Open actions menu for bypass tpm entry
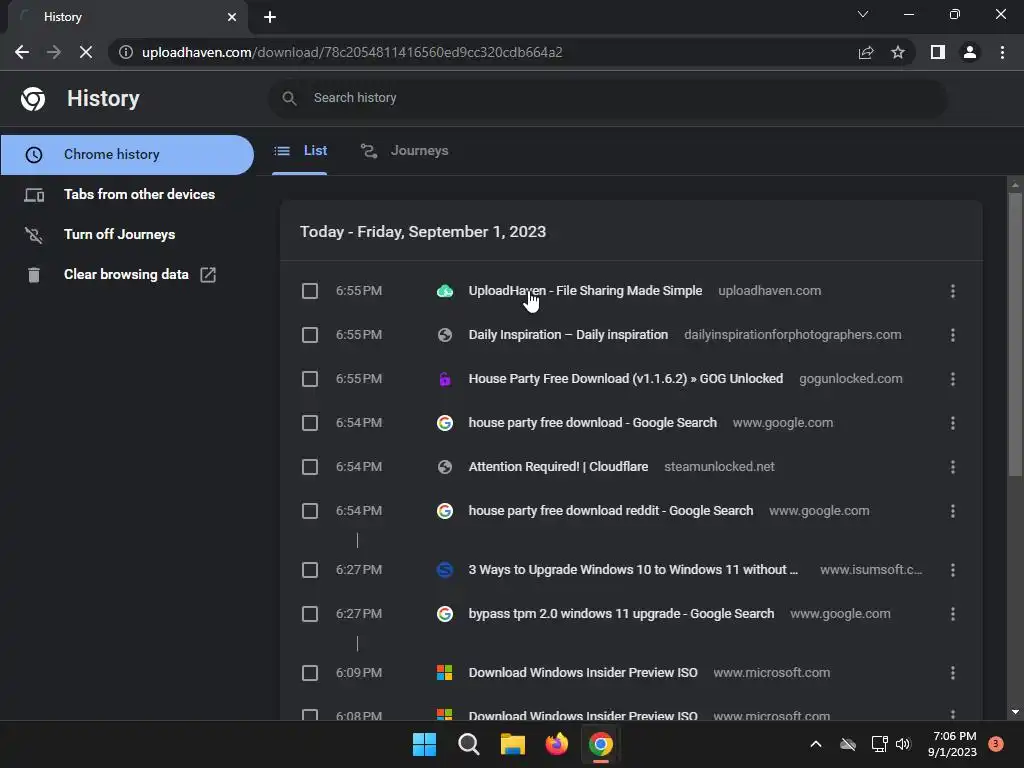Image resolution: width=1024 pixels, height=768 pixels. click(953, 614)
